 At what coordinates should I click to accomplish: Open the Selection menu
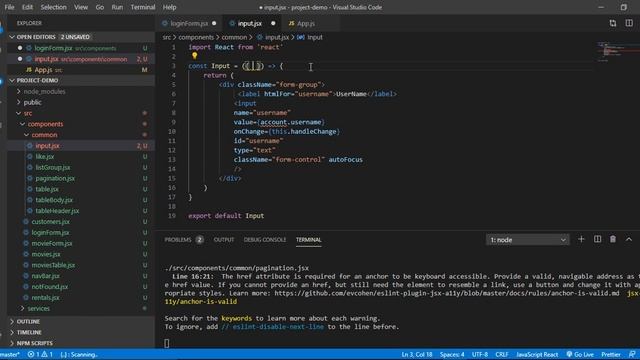click(x=53, y=7)
